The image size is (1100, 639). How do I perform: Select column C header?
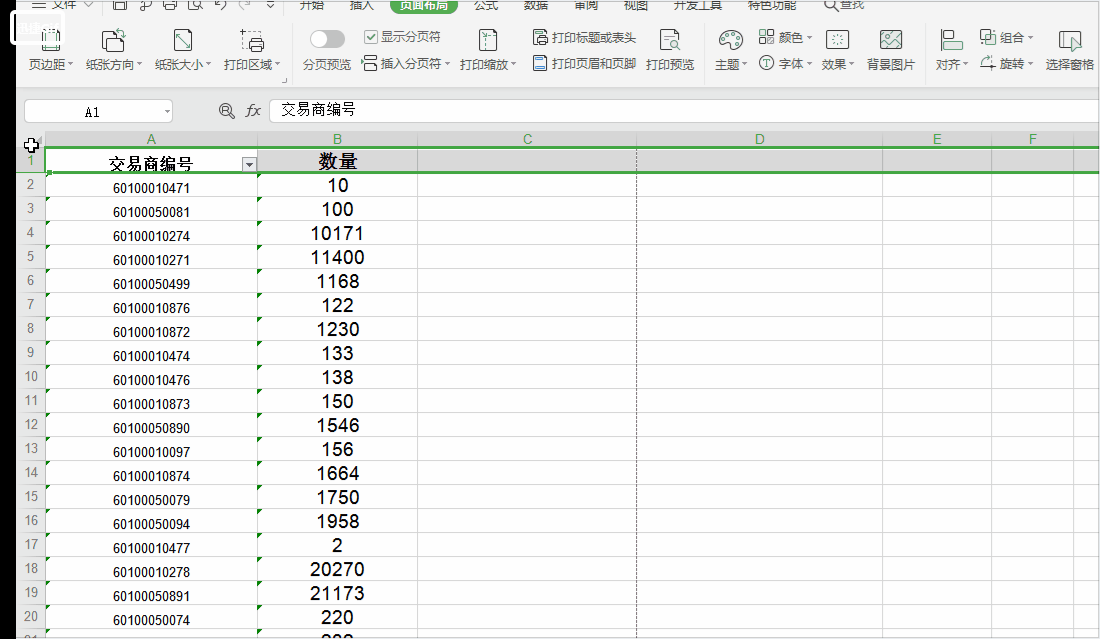(527, 139)
